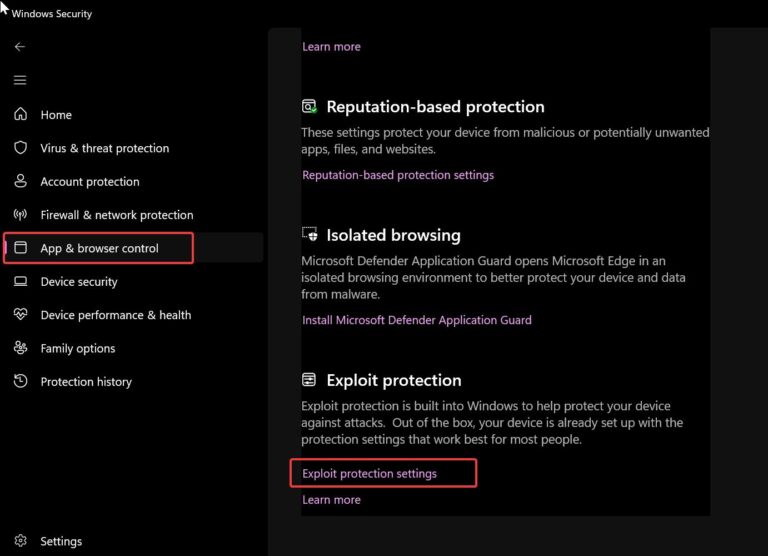Open Reputation-based protection settings link
This screenshot has width=768, height=556.
coord(398,175)
